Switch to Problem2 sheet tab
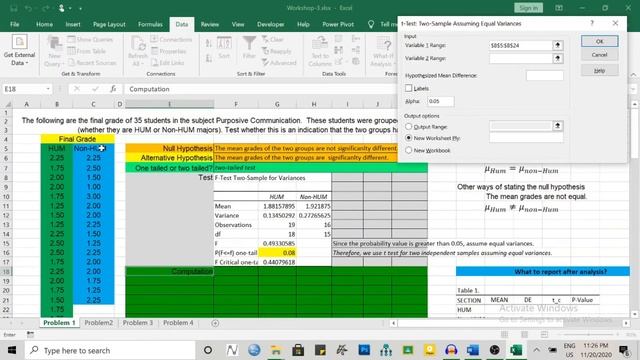This screenshot has width=640, height=360. (x=99, y=323)
